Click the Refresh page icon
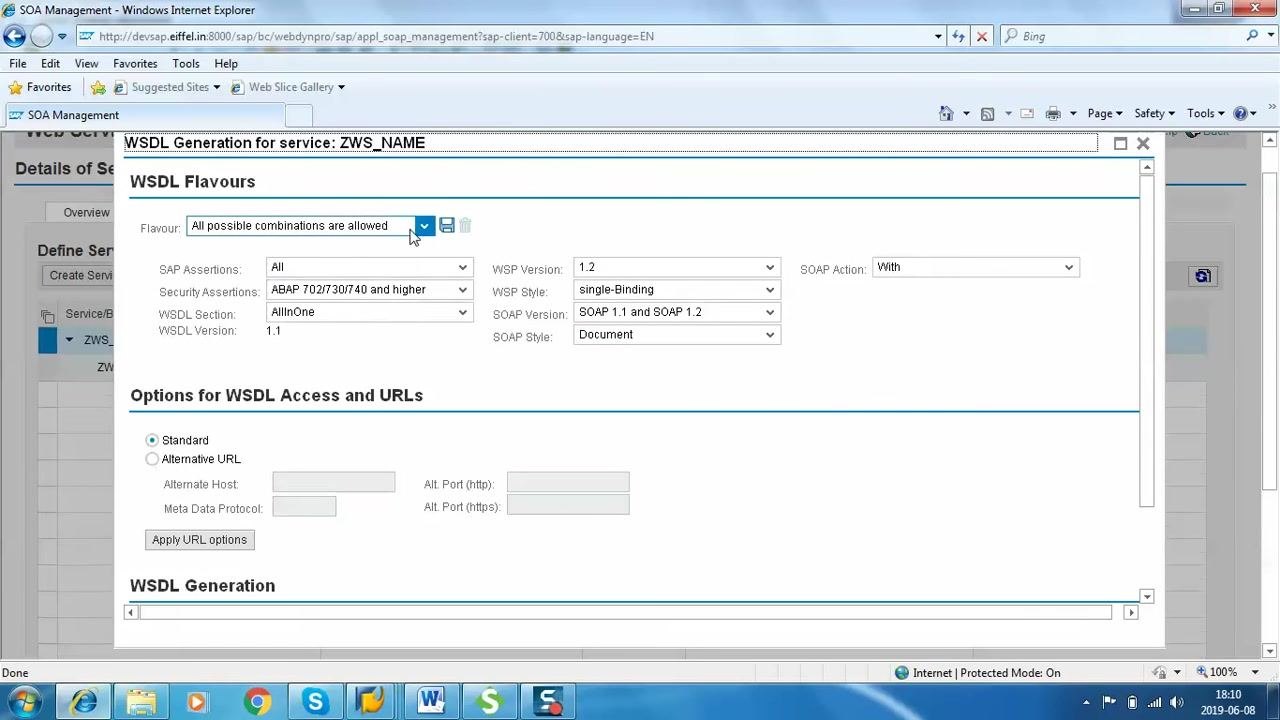 click(x=958, y=36)
